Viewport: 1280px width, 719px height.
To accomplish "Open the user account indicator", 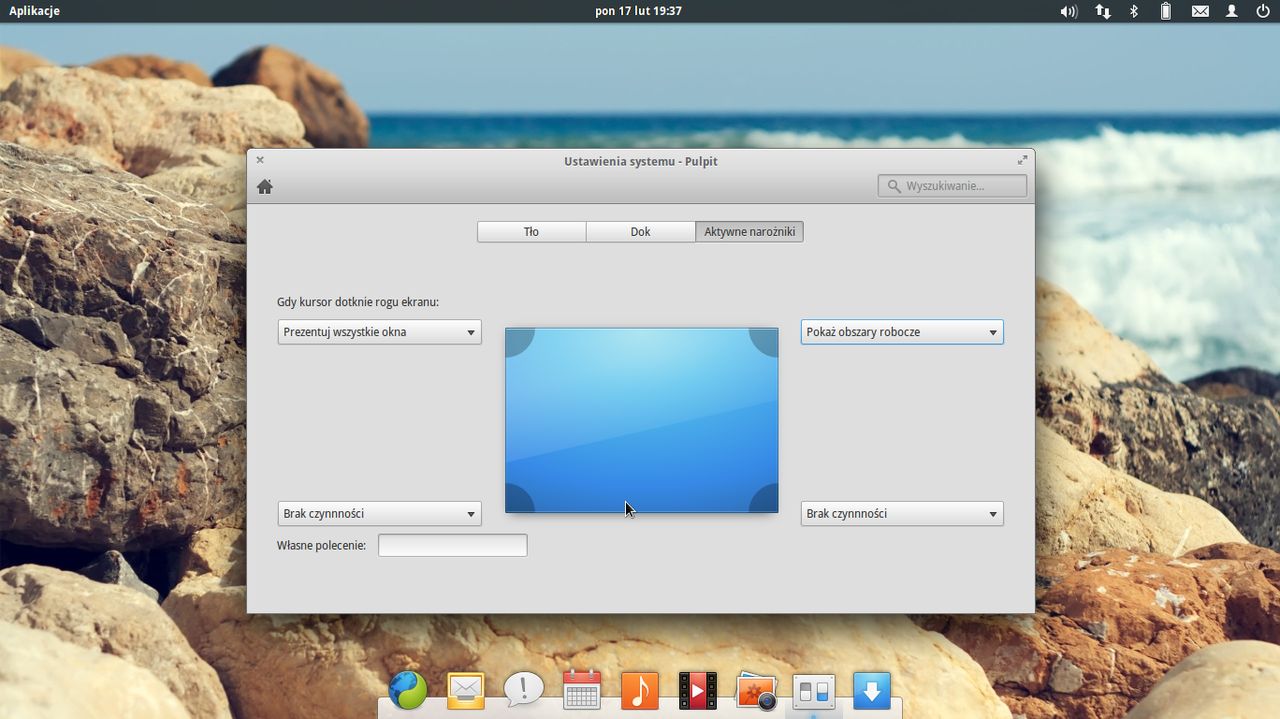I will pyautogui.click(x=1232, y=11).
